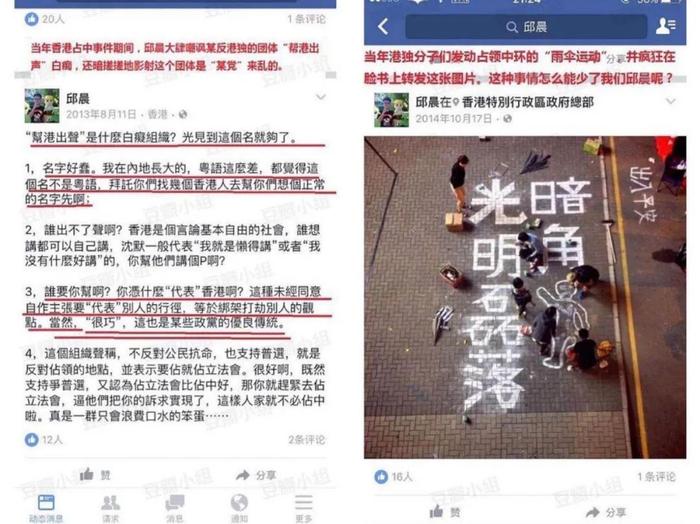Open 邱晨 profile avatar on right post
Viewport: 700px width, 524px height.
[391, 110]
